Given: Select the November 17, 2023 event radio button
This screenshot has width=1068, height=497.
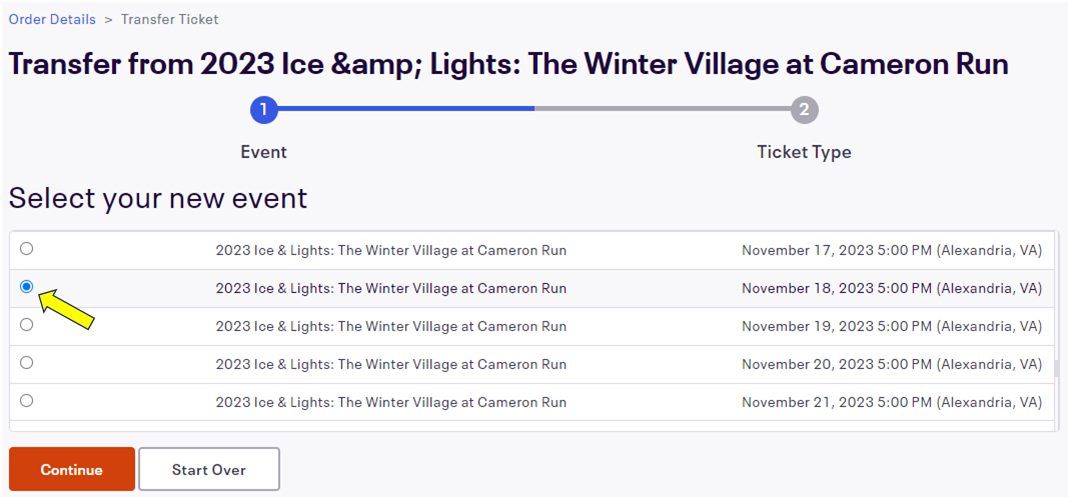Looking at the screenshot, I should 27,249.
